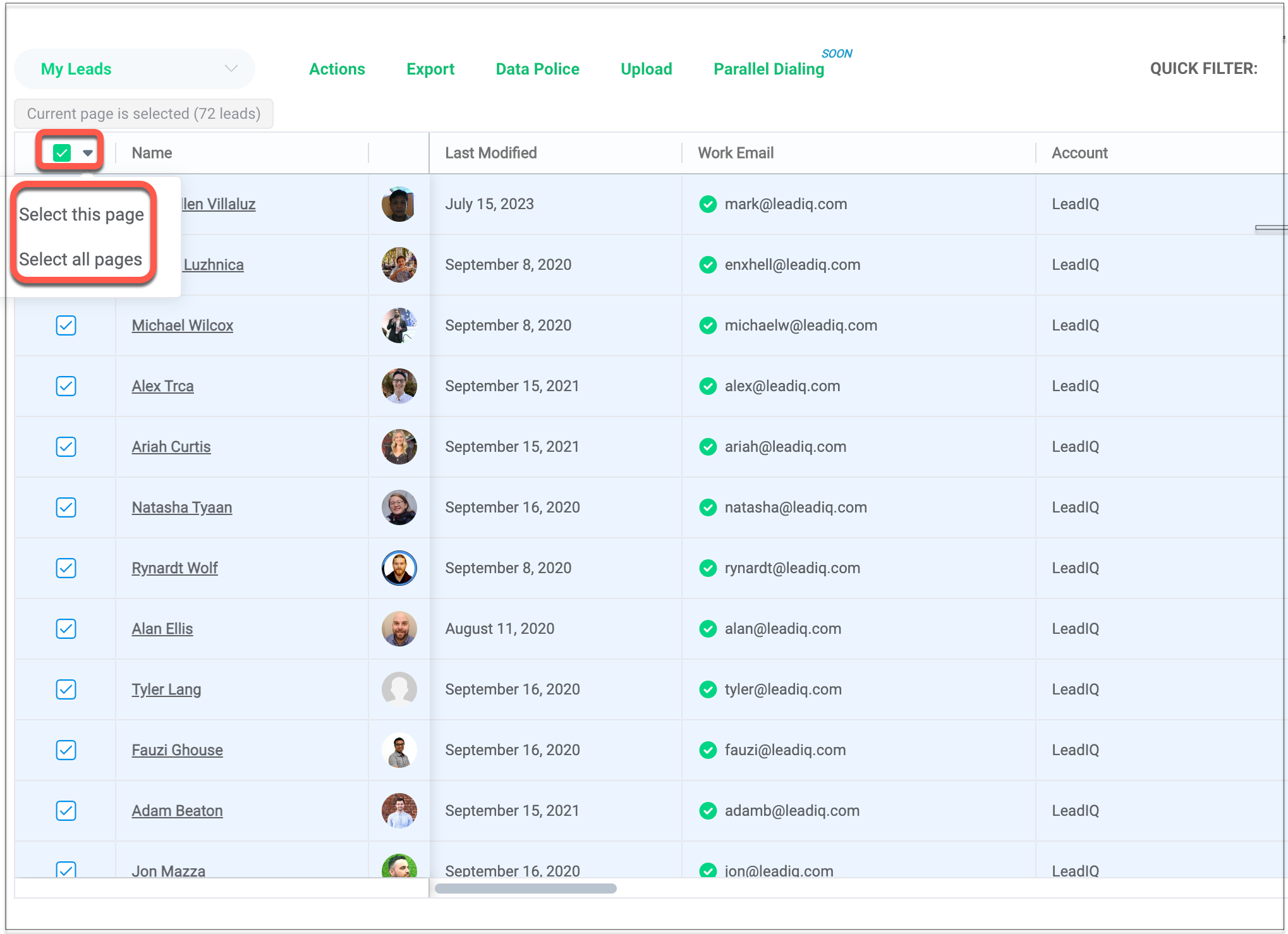Click LeadIQ account in Mark Villaluz row
The height and width of the screenshot is (934, 1288).
click(1075, 204)
